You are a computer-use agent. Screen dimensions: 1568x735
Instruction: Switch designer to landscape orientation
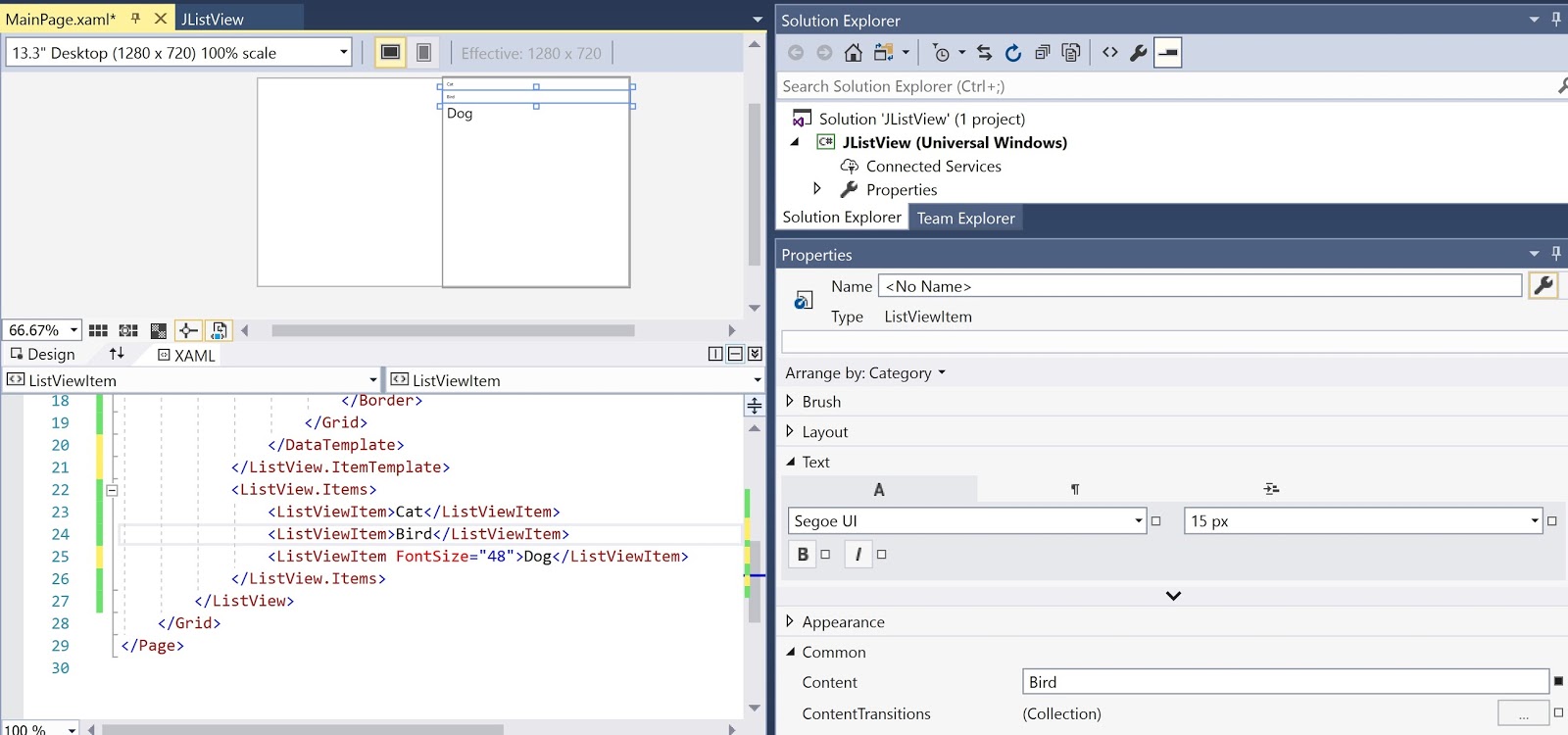(390, 52)
